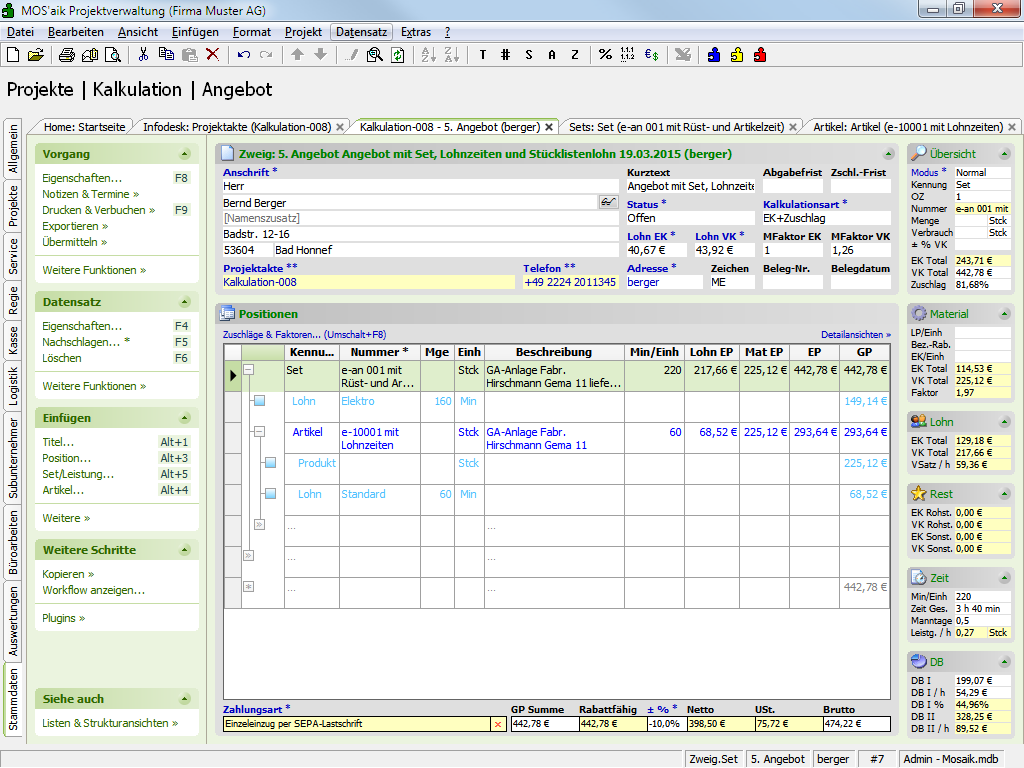This screenshot has height=768, width=1024.
Task: Click the Print toolbar icon
Action: coord(67,55)
